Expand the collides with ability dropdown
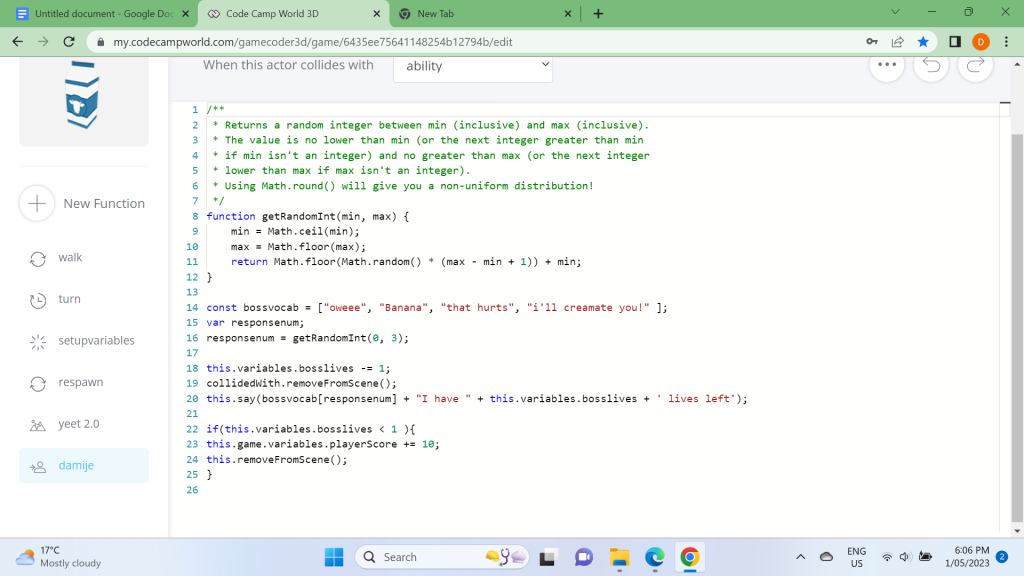1024x576 pixels. point(473,66)
